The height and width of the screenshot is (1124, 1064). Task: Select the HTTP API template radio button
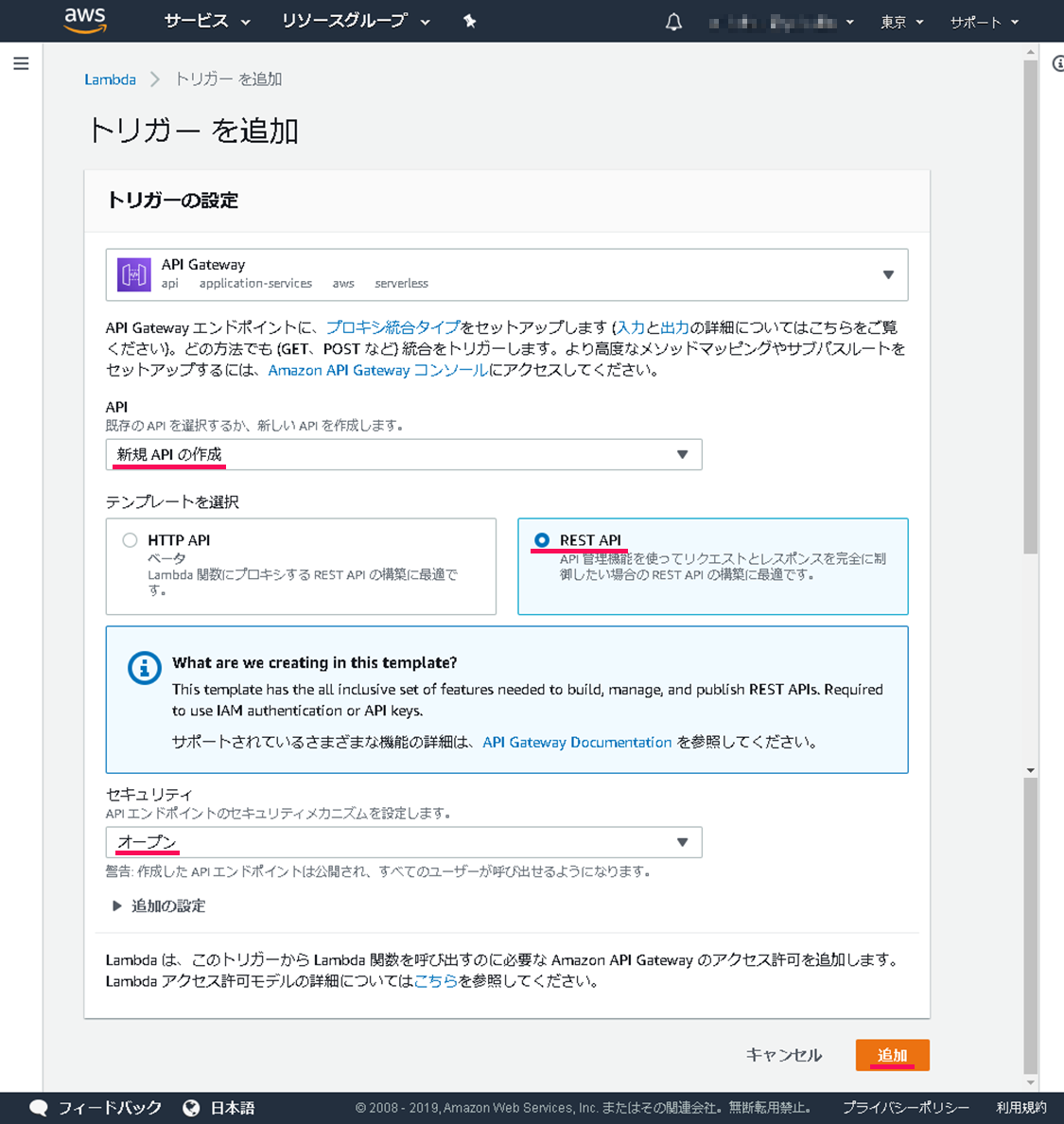pos(130,540)
